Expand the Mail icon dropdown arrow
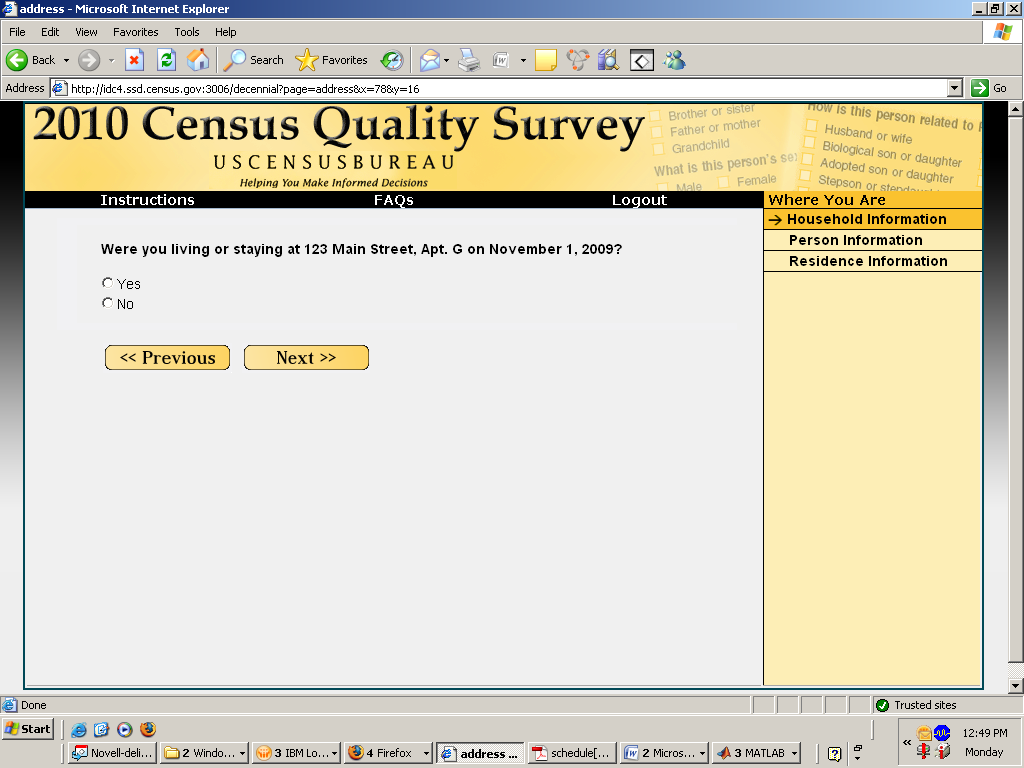 pos(447,60)
